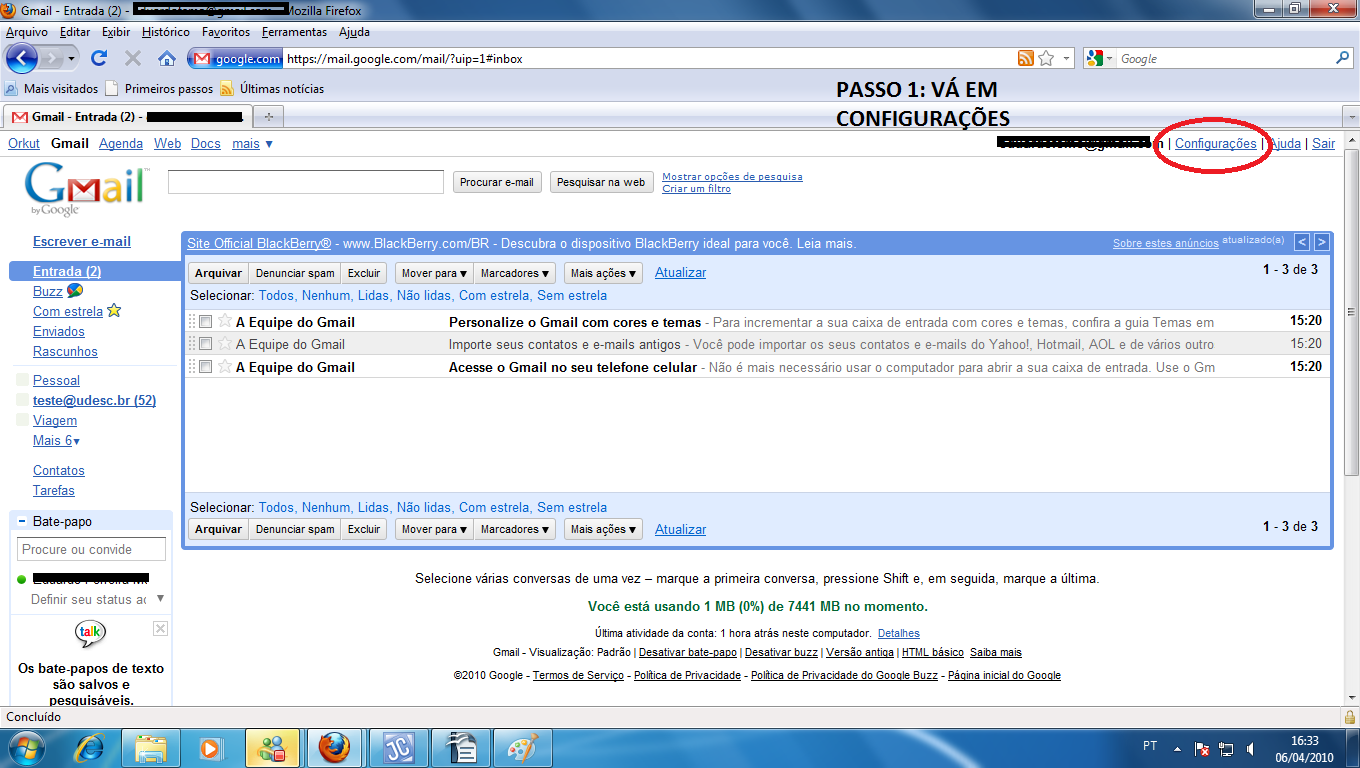Click Pesquisar na web button
The image size is (1360, 768).
coord(601,182)
